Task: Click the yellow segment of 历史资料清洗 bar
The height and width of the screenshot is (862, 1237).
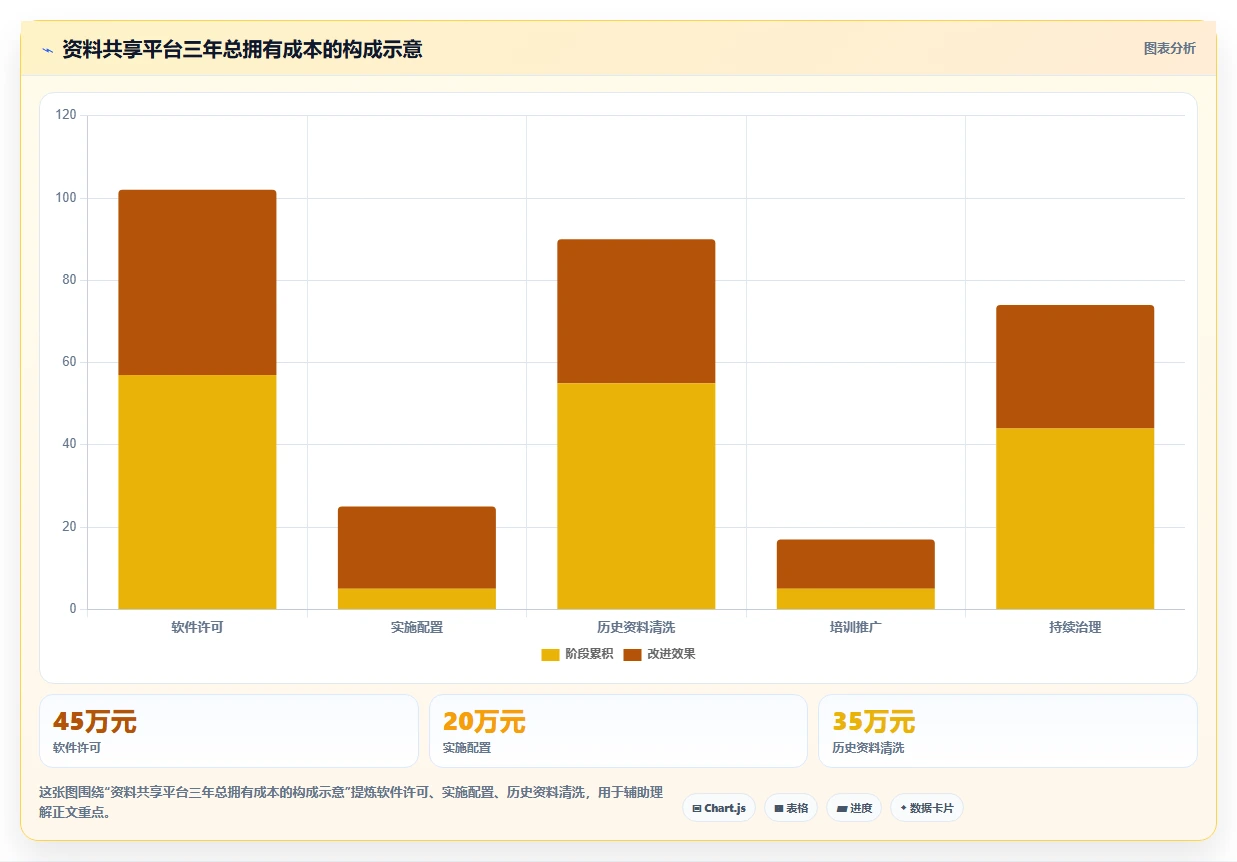Action: pyautogui.click(x=636, y=496)
